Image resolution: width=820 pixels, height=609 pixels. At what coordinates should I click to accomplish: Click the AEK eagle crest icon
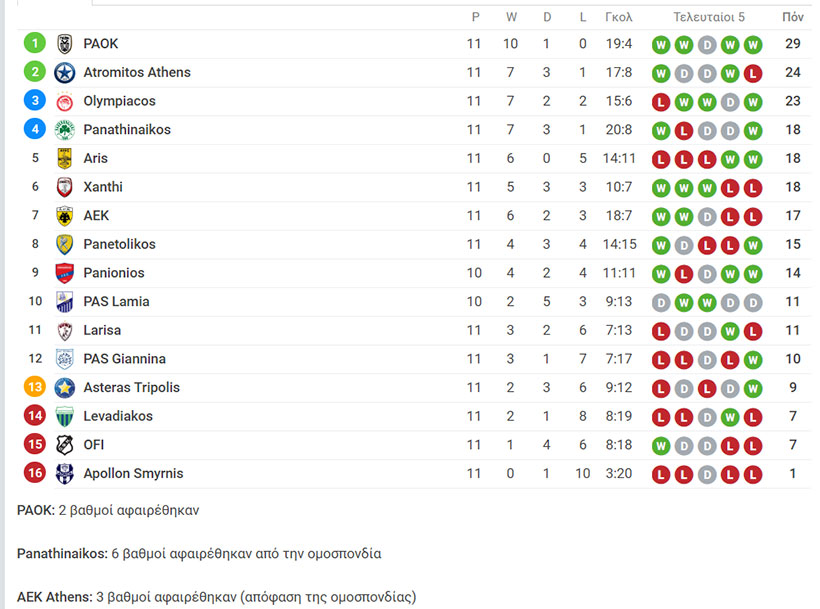coord(64,216)
